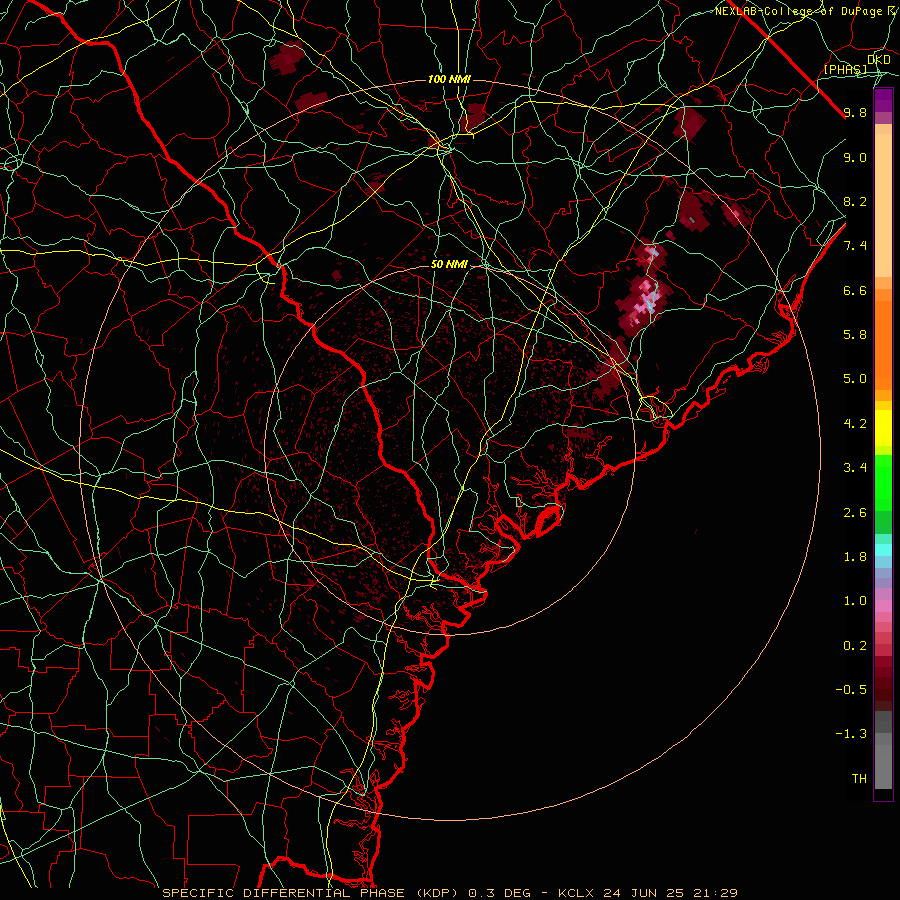Select the 0.2 scale value

855,646
